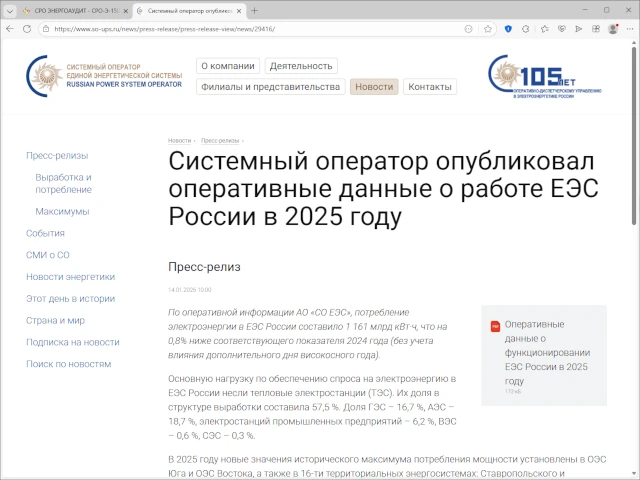
Task: Open Филиалы и представительства menu
Action: pos(271,87)
